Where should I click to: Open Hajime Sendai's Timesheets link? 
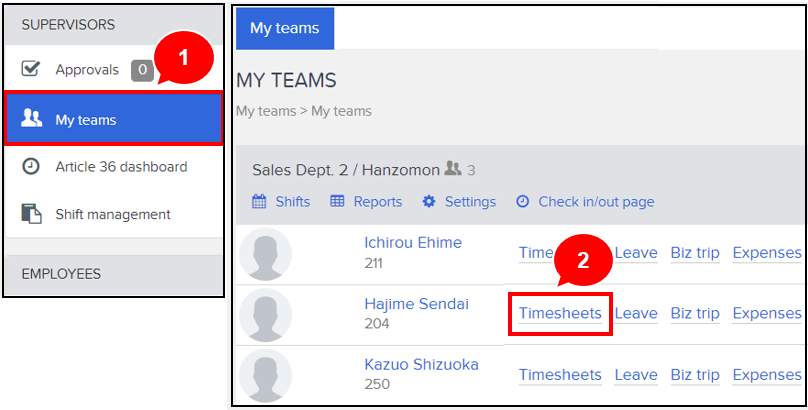click(560, 313)
